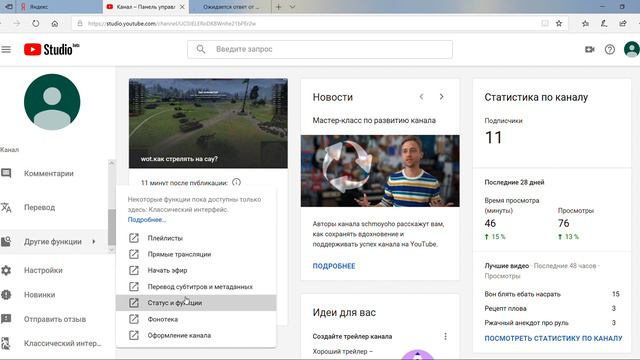Go to browser home page icon

coord(55,24)
